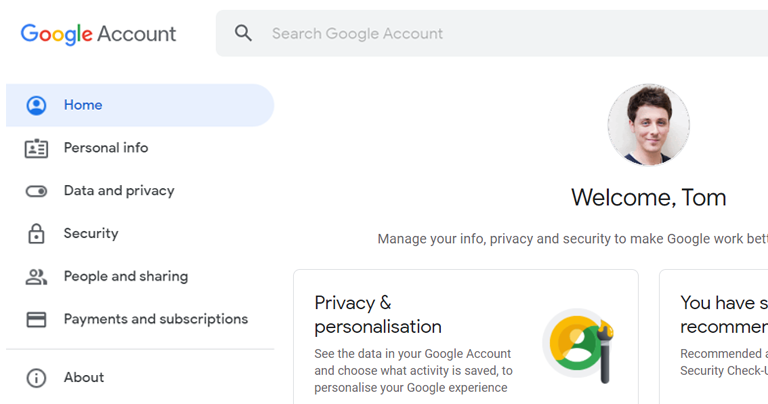Screen dimensions: 768x404
Task: Focus the Search Google Account field
Action: [x=492, y=33]
